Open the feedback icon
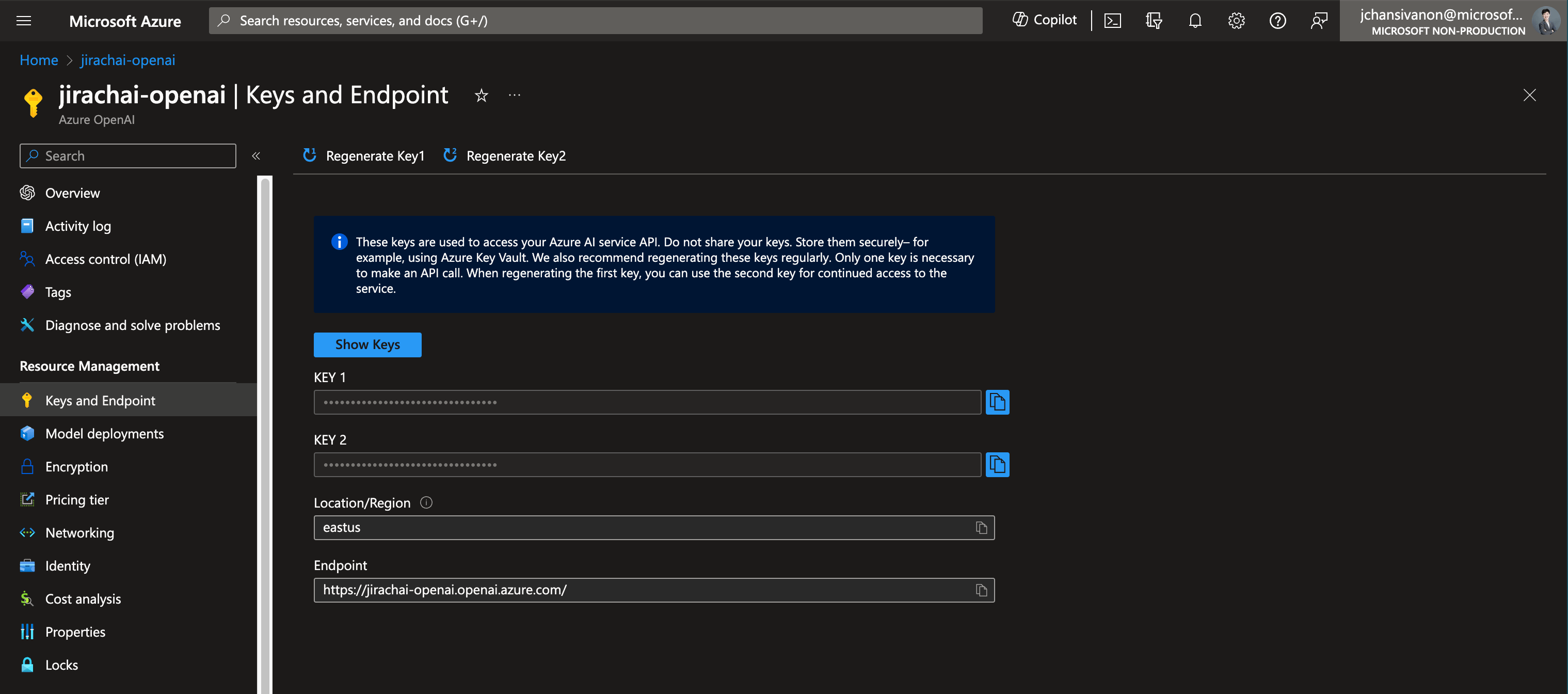The width and height of the screenshot is (1568, 694). coord(1318,21)
